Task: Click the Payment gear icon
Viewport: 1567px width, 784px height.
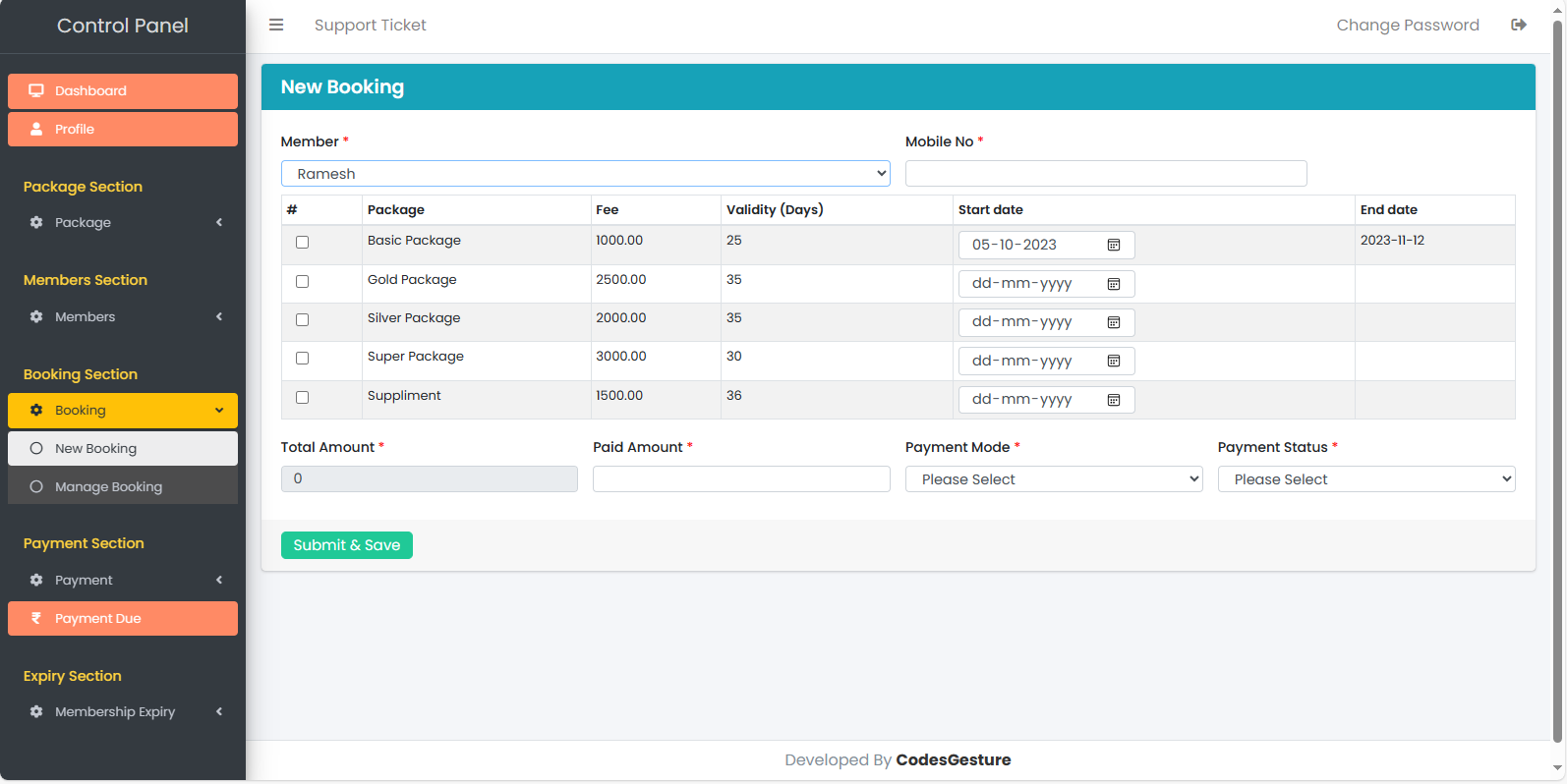Action: [36, 580]
